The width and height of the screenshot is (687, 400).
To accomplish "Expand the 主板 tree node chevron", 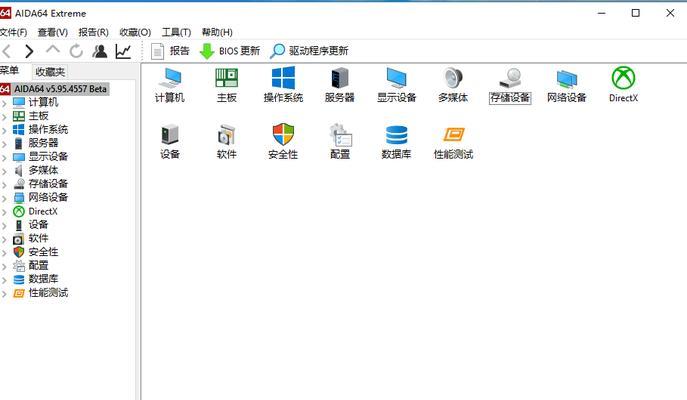I will click(4, 117).
